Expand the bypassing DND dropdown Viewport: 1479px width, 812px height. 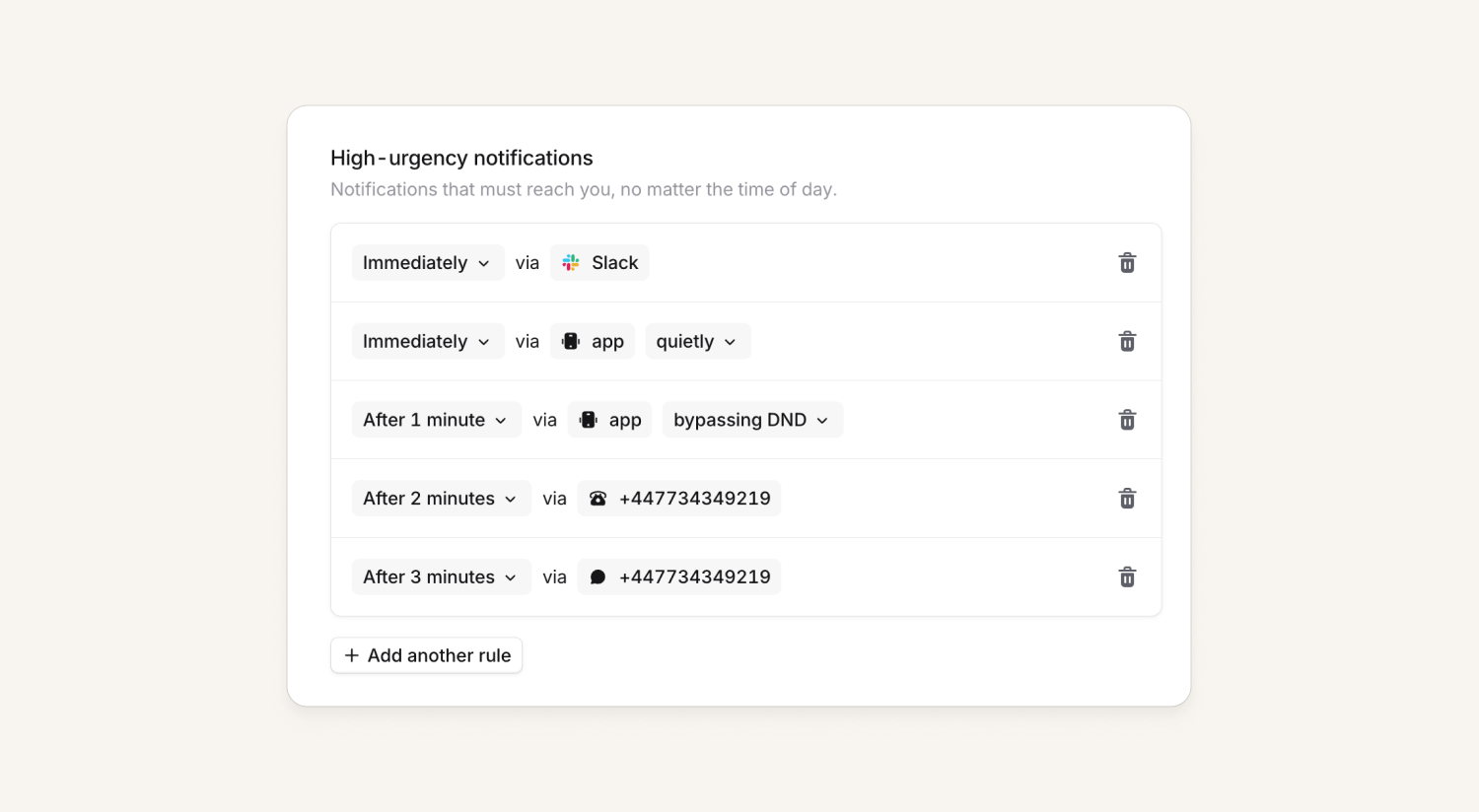pyautogui.click(x=751, y=420)
